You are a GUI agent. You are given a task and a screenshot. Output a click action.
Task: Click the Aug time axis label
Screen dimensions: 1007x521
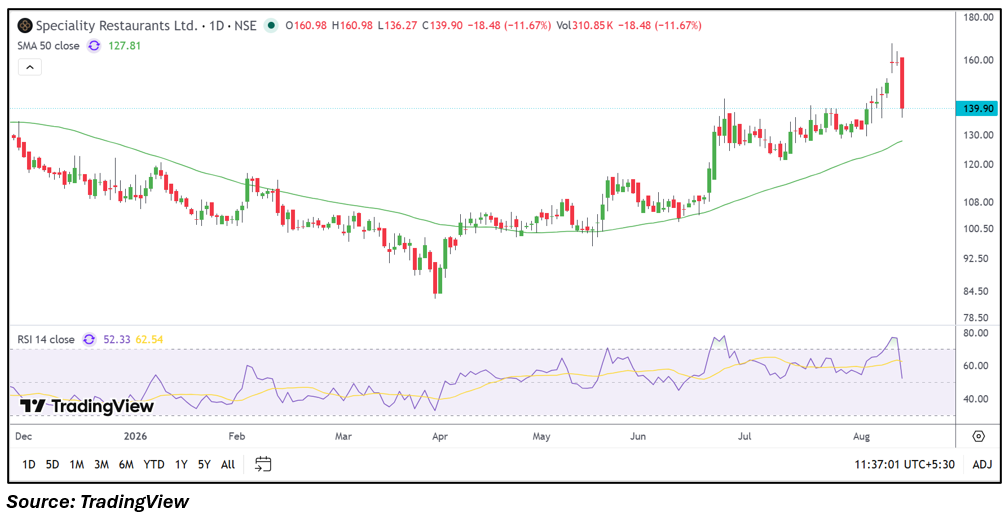coord(862,437)
